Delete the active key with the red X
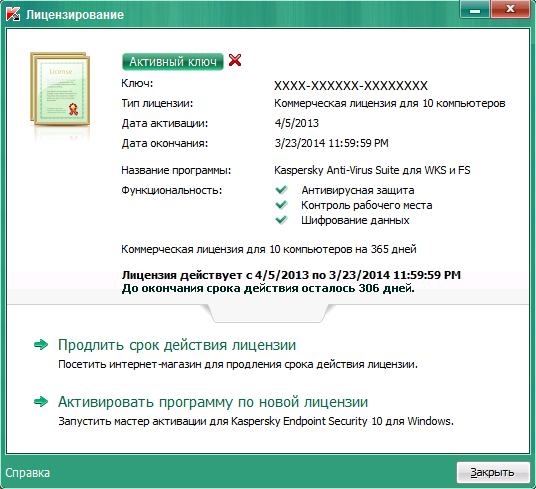The height and width of the screenshot is (489, 536). (235, 60)
